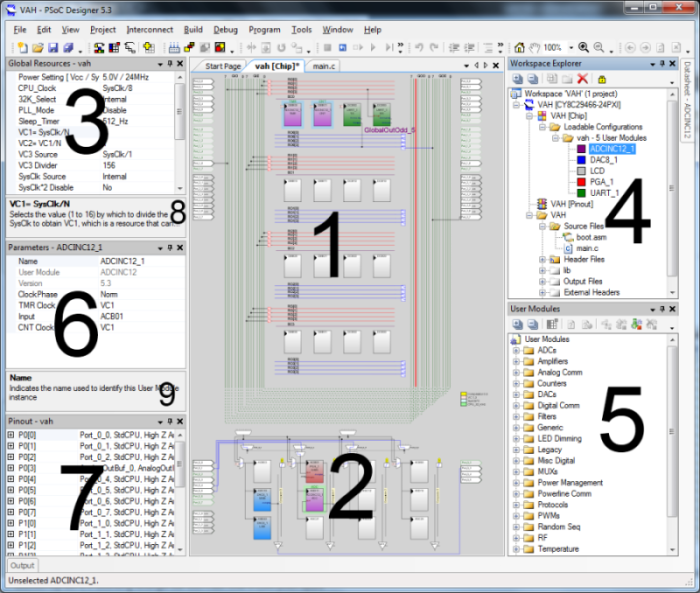Toggle auto-hide pin on User Modules panel
Screen dimensions: 700x593
(662, 309)
